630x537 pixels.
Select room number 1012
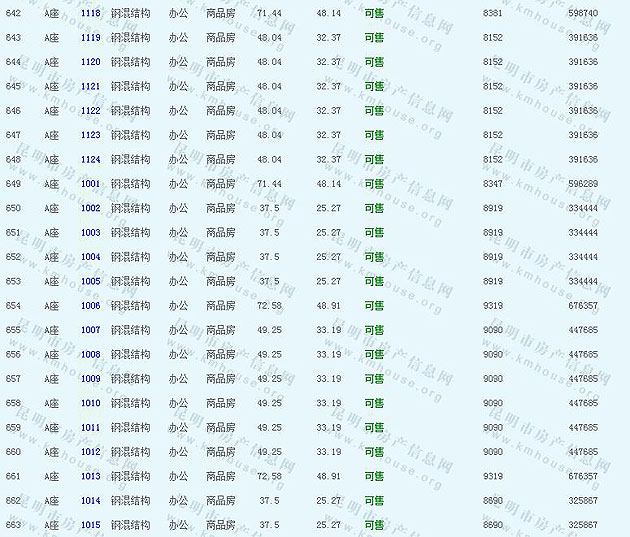[90, 452]
